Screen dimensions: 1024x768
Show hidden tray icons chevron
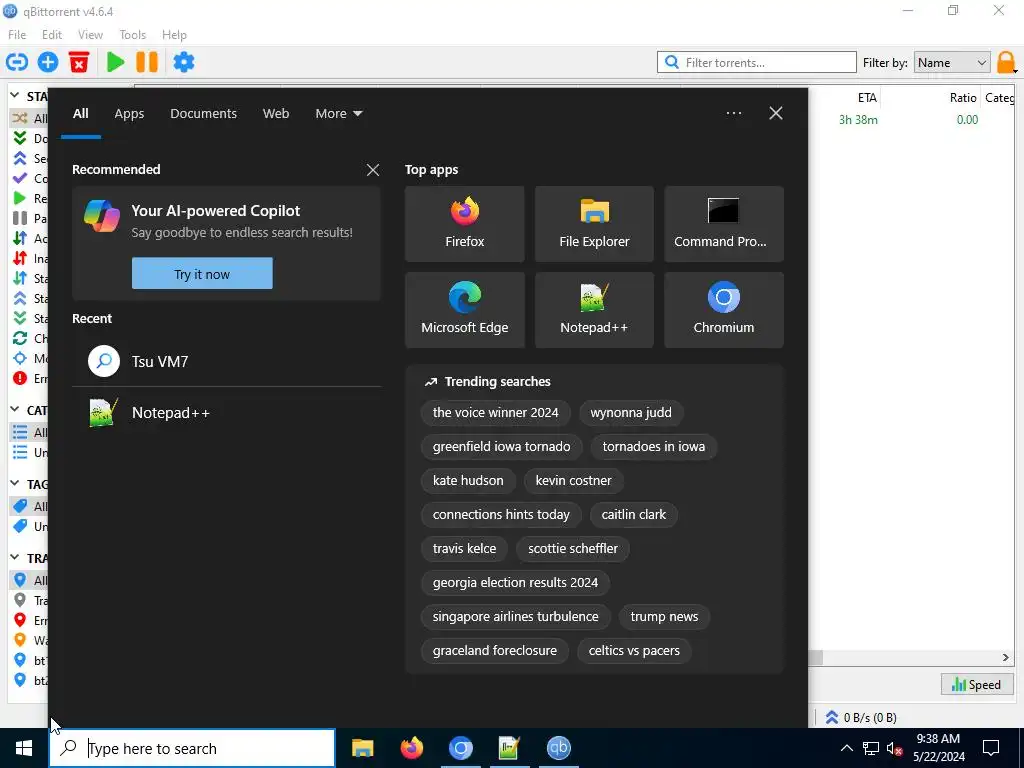coord(846,748)
